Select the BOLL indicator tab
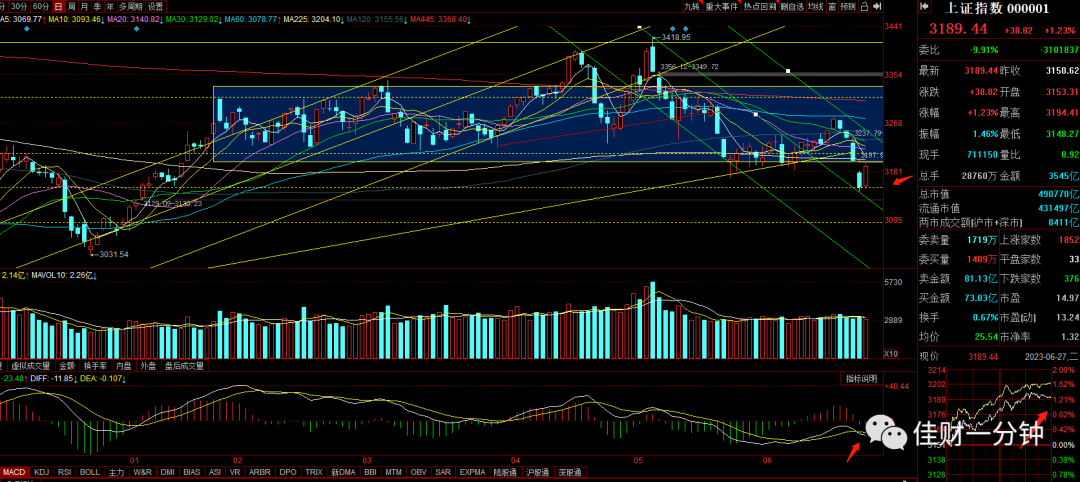1080x482 pixels. pos(90,472)
